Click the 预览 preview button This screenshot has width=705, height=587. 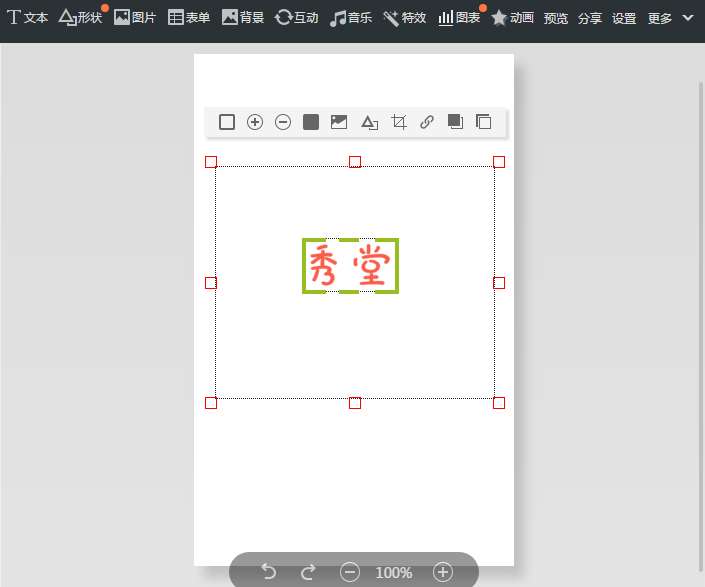point(556,18)
